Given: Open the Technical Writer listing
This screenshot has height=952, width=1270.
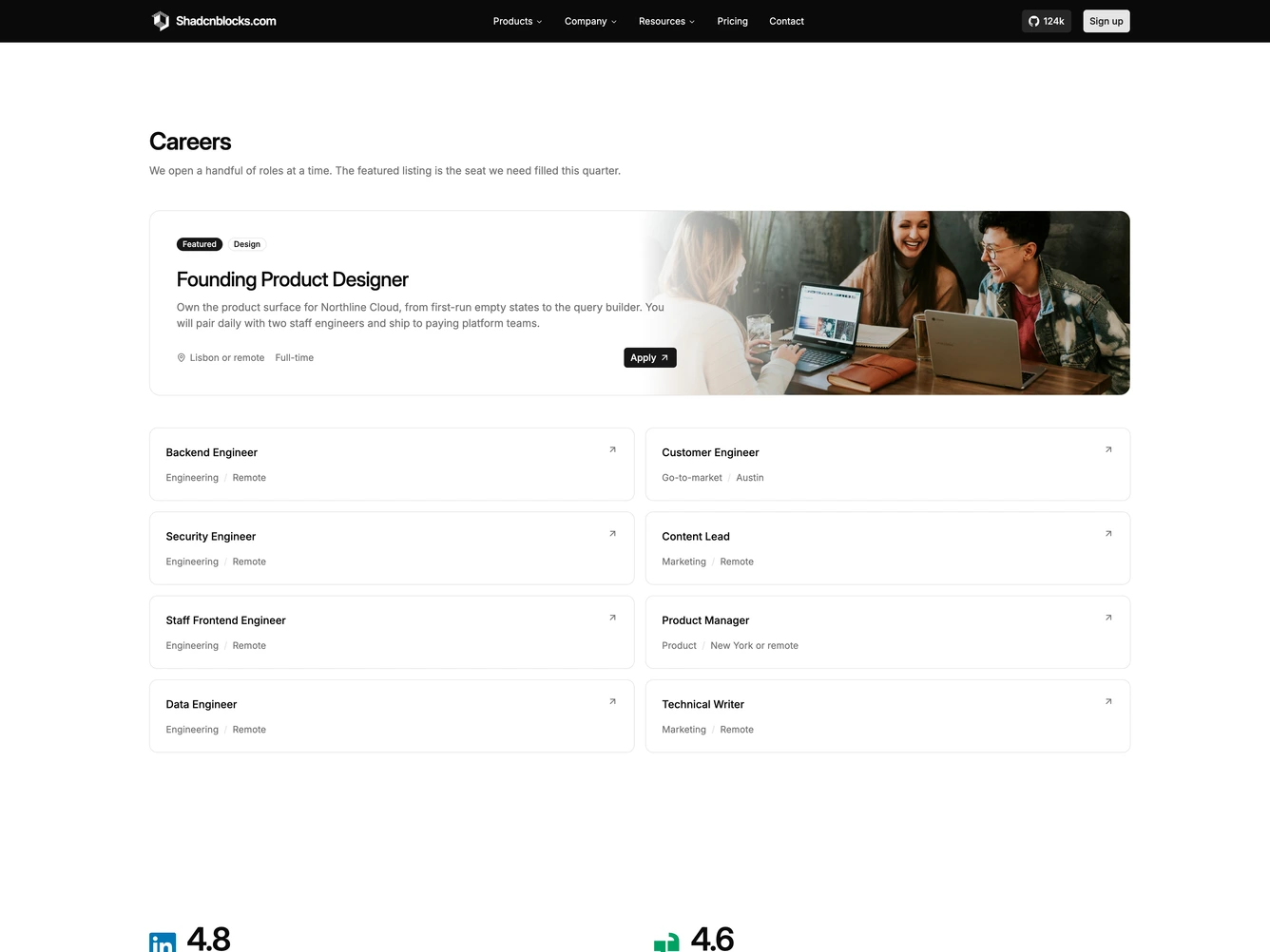Looking at the screenshot, I should point(888,716).
